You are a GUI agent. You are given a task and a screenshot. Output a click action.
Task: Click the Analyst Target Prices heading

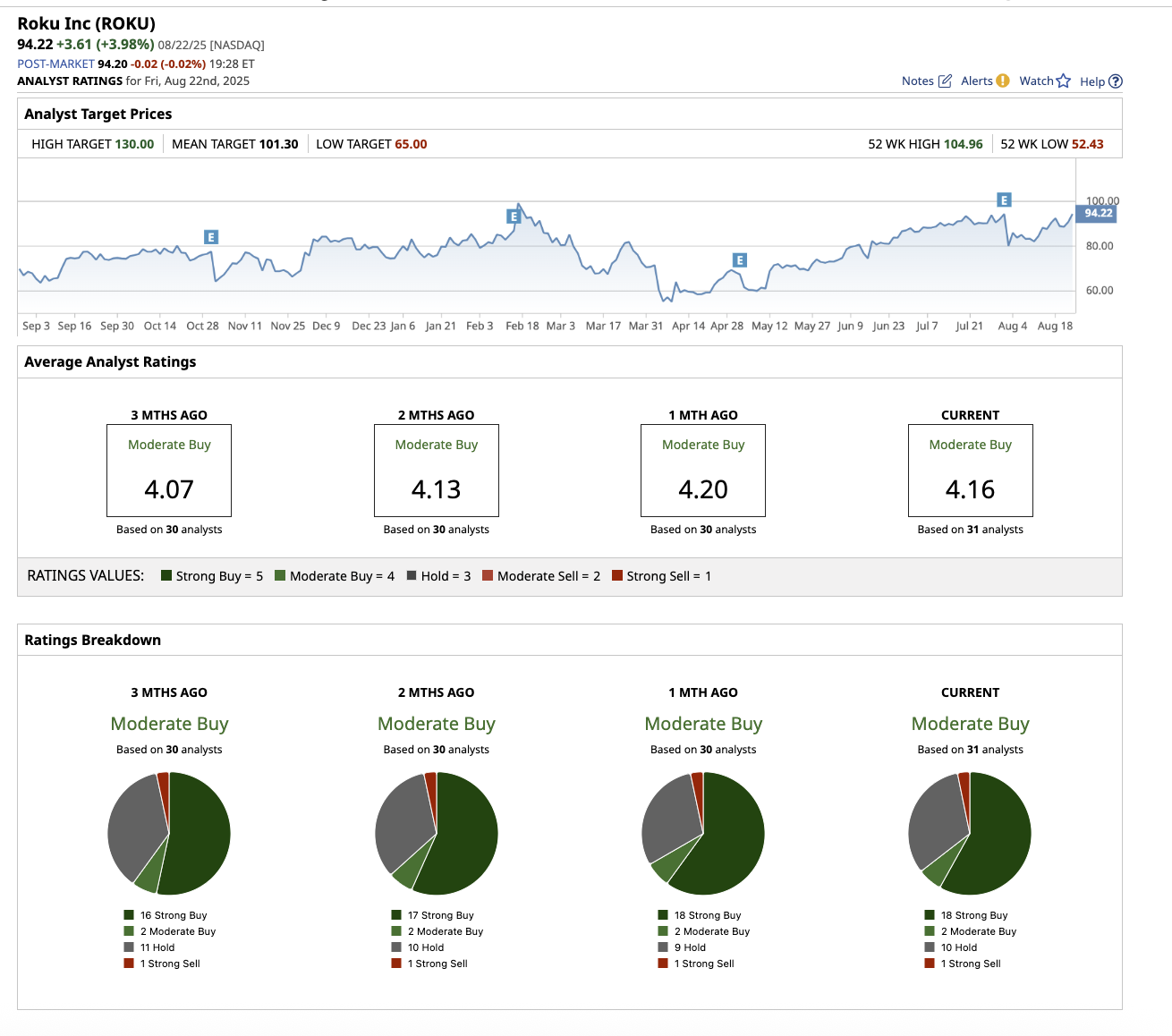[x=98, y=114]
